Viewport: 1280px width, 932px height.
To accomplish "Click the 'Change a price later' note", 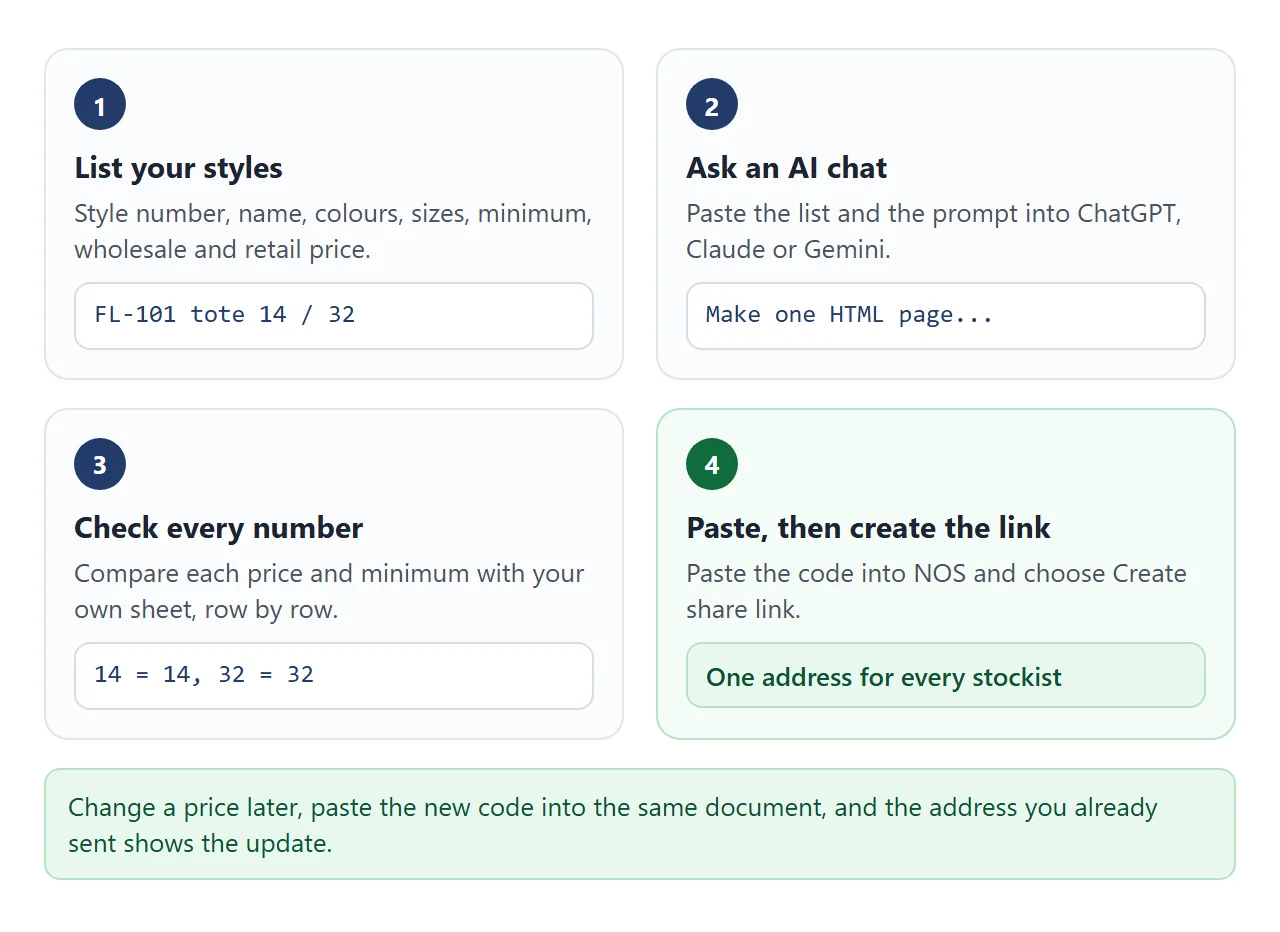I will tap(640, 824).
